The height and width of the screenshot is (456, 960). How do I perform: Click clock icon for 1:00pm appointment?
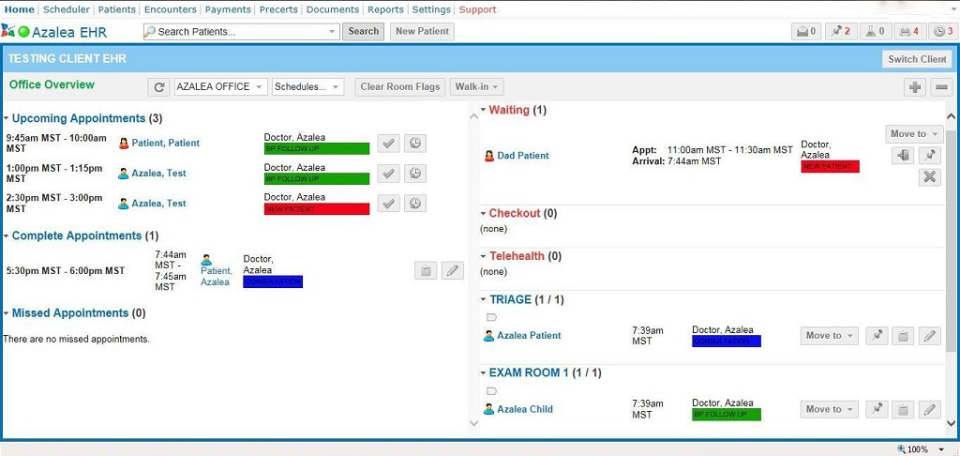click(x=415, y=173)
